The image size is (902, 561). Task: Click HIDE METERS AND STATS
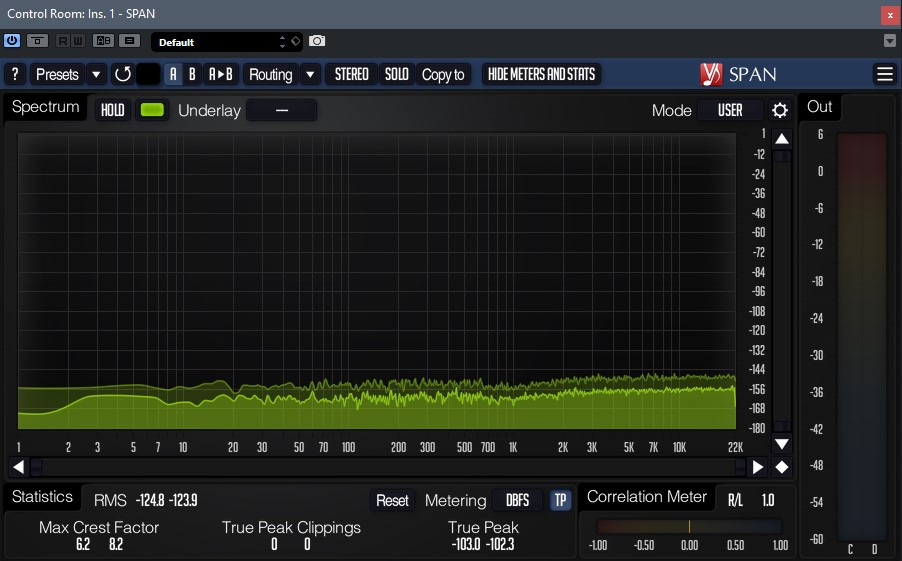point(541,74)
